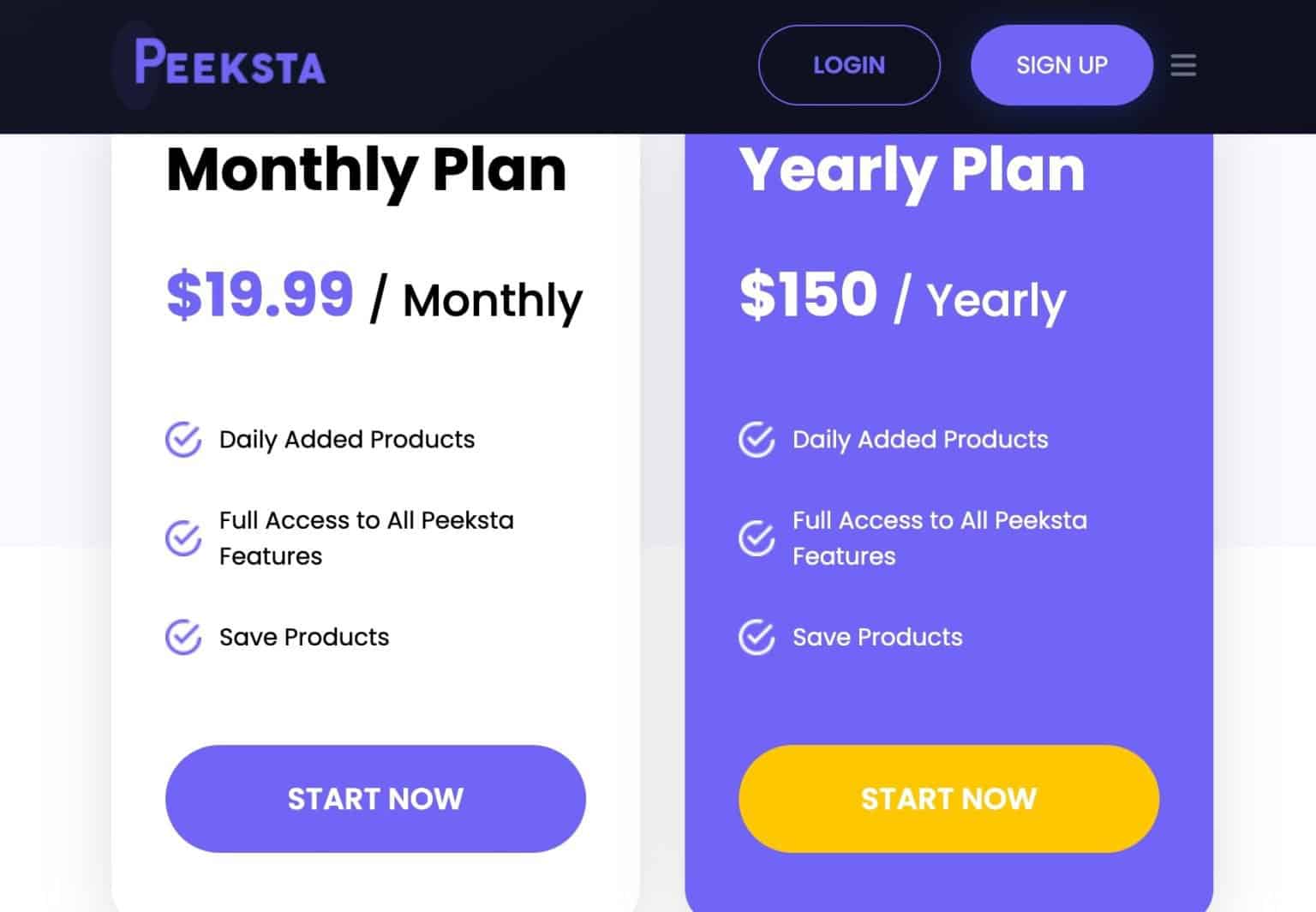Click the checkmark beside Daily Added Products on Yearly Plan
This screenshot has height=912, width=1316.
(x=756, y=440)
